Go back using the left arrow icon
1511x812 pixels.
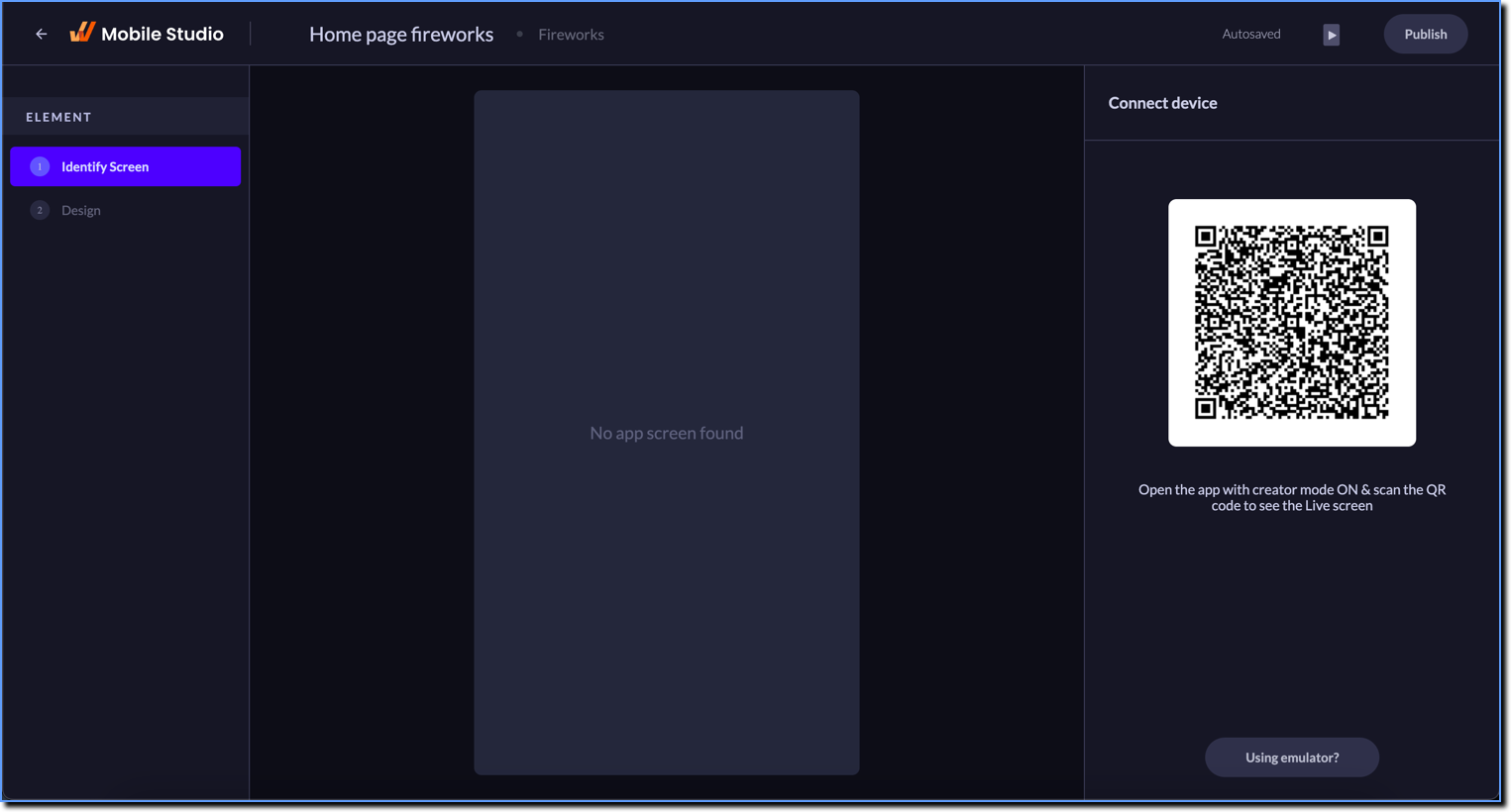tap(42, 34)
